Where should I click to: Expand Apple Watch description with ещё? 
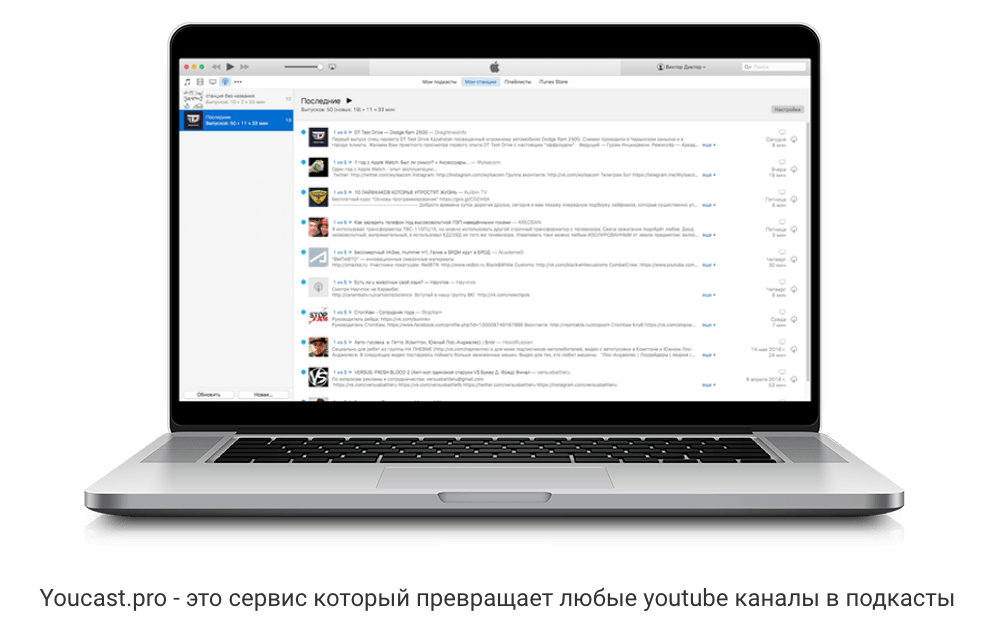709,175
